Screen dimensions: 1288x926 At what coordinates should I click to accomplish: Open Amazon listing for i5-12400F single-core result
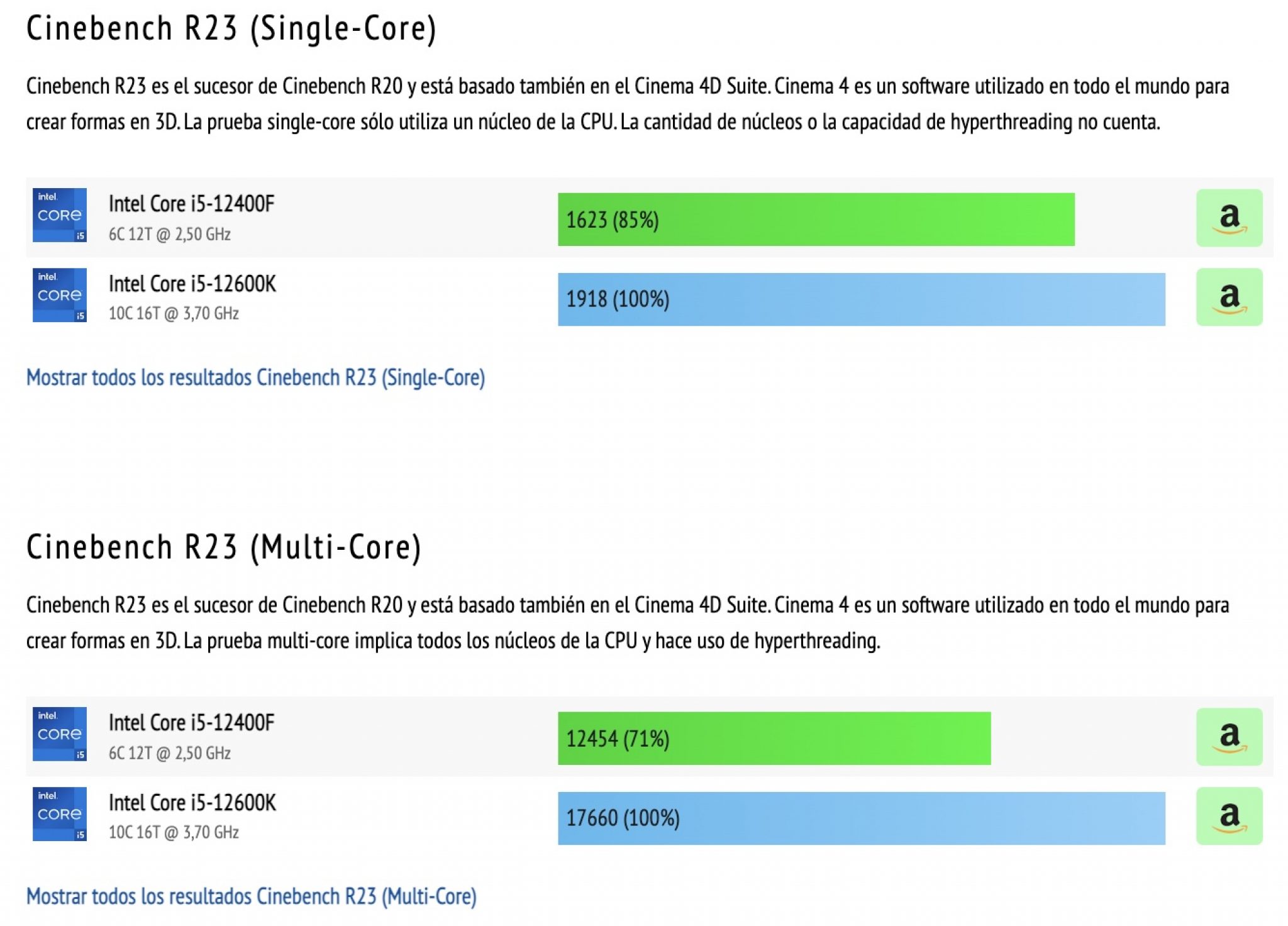tap(1230, 218)
